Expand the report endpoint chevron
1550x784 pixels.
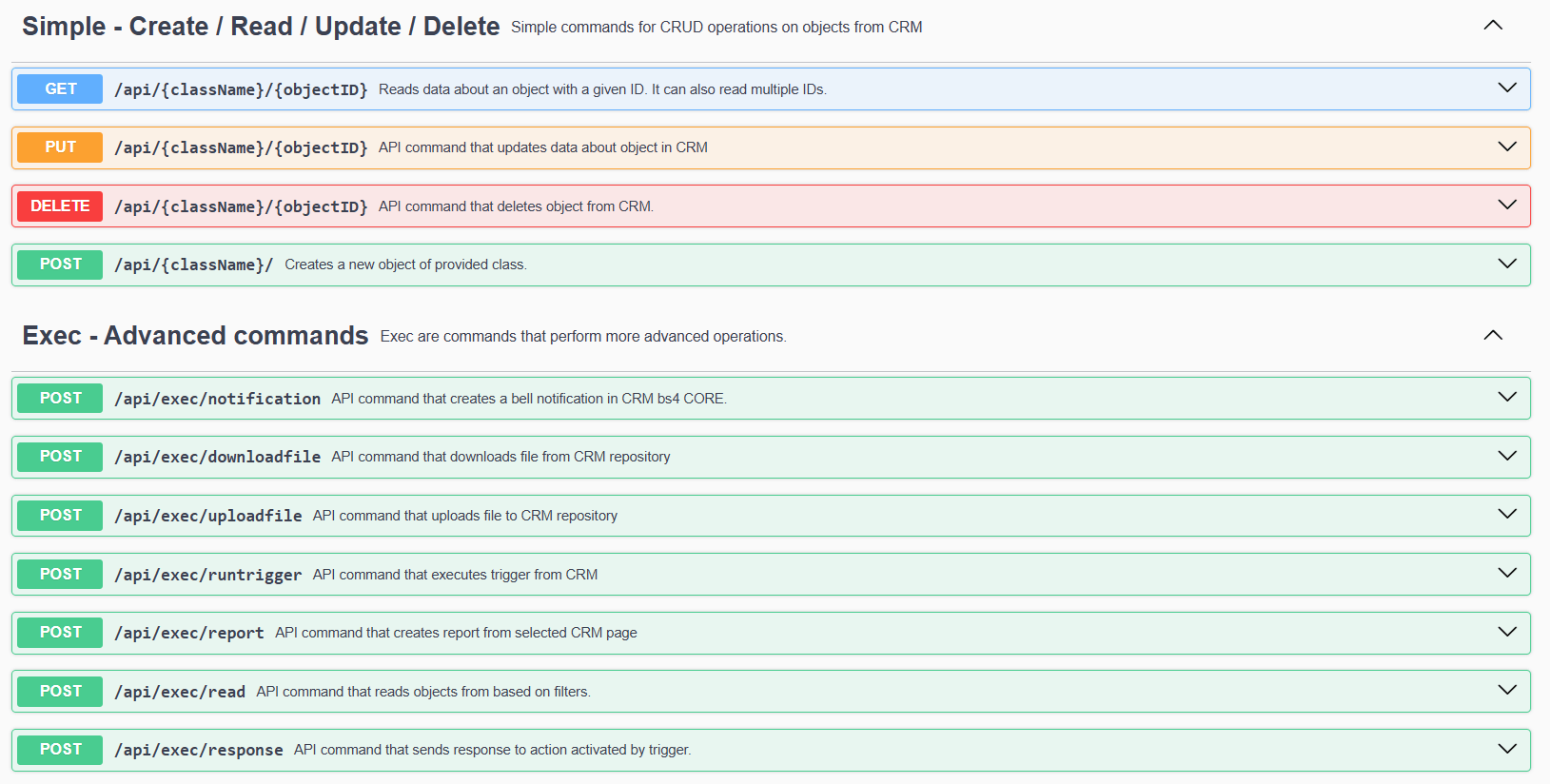[x=1507, y=632]
